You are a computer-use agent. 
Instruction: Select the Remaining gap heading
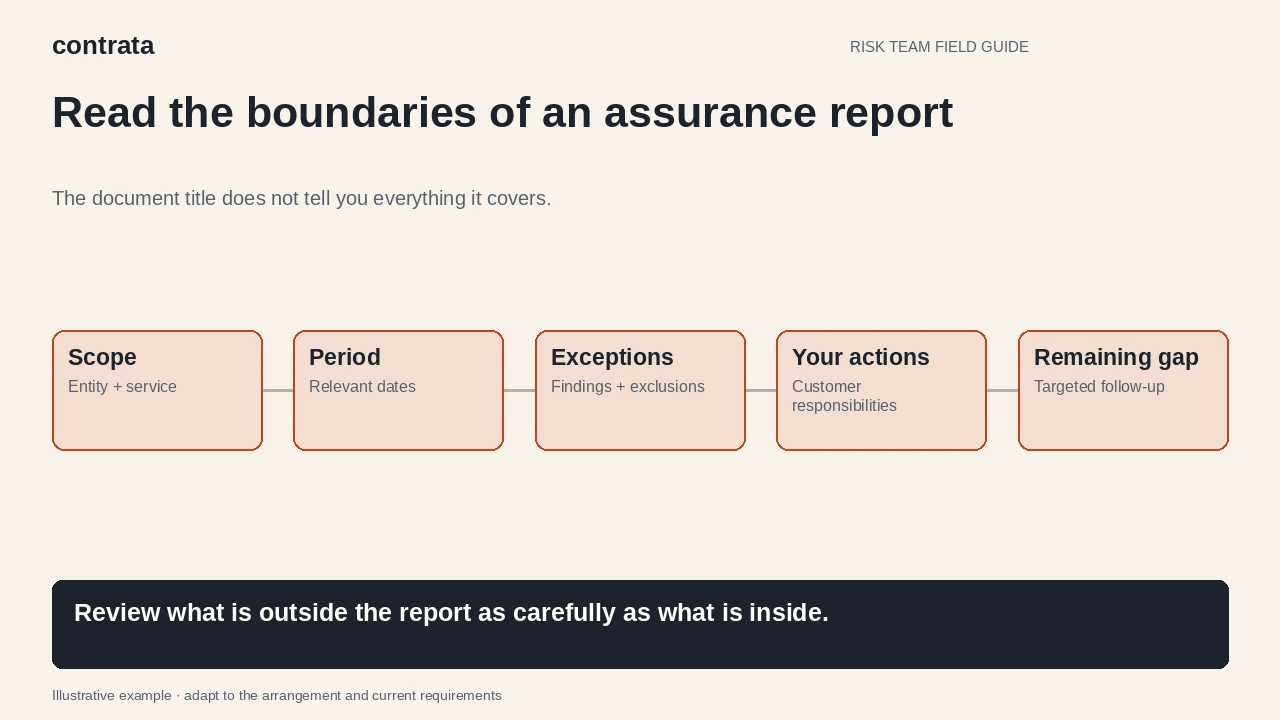(1116, 357)
